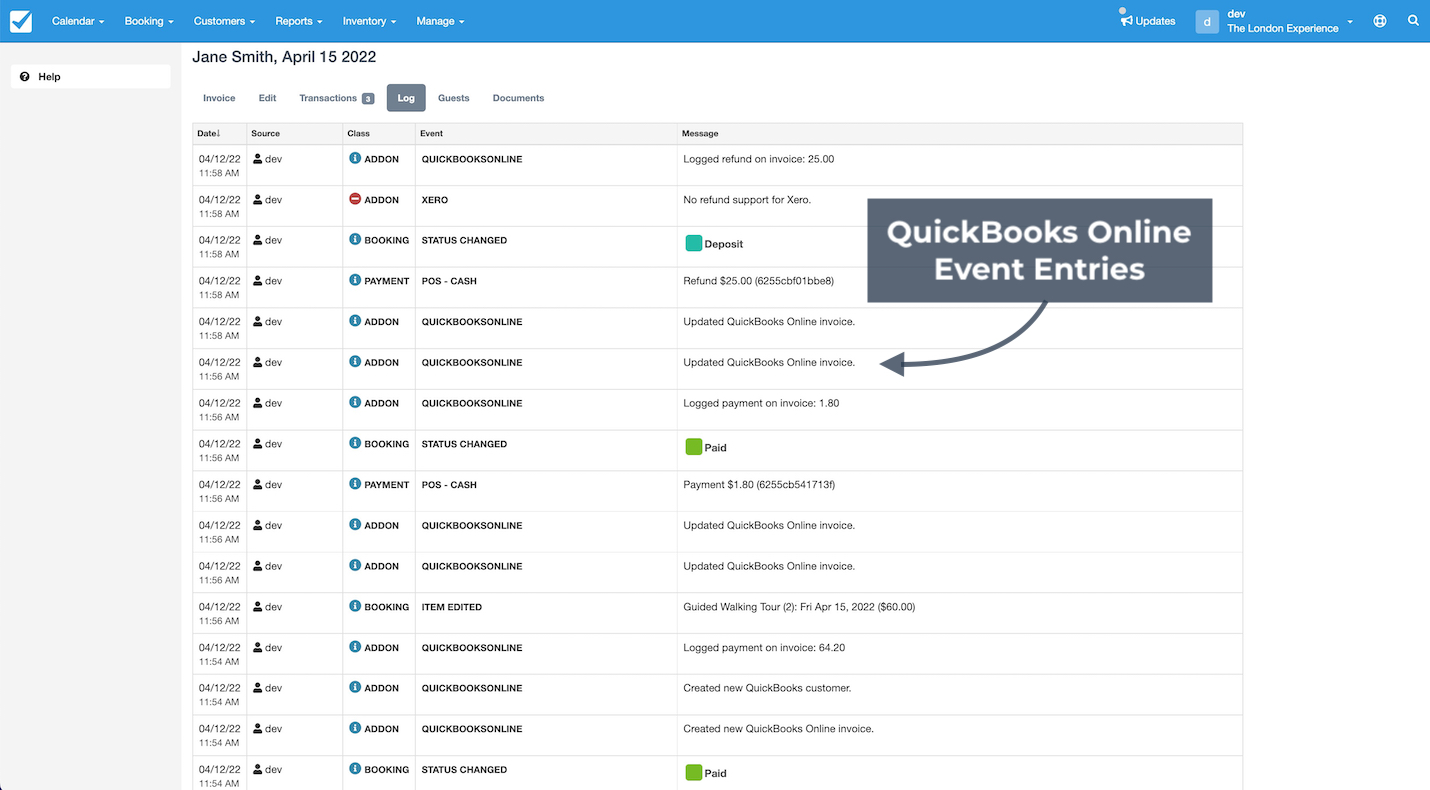Click 'Jane Smith, April 15 2022' heading
This screenshot has height=790, width=1430.
pos(284,57)
